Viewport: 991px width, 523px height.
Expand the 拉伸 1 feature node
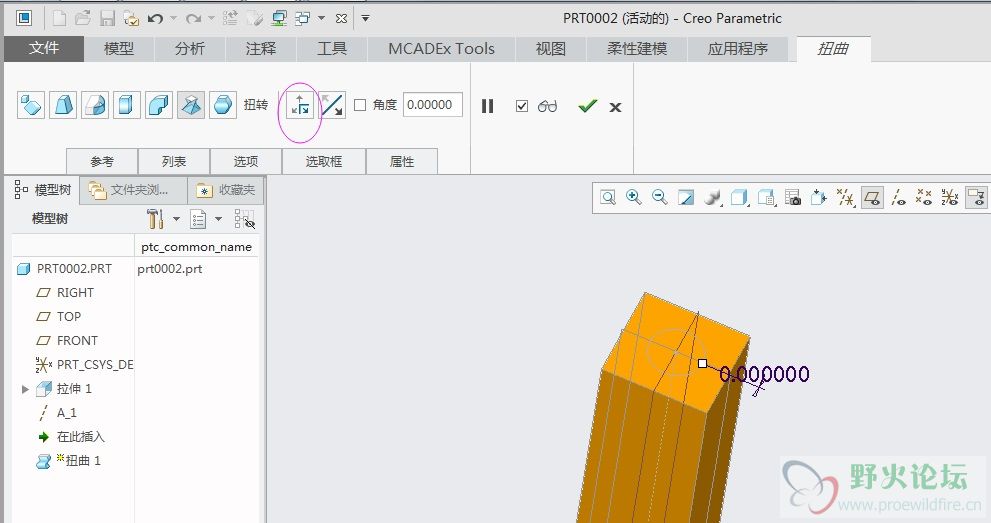pos(25,389)
